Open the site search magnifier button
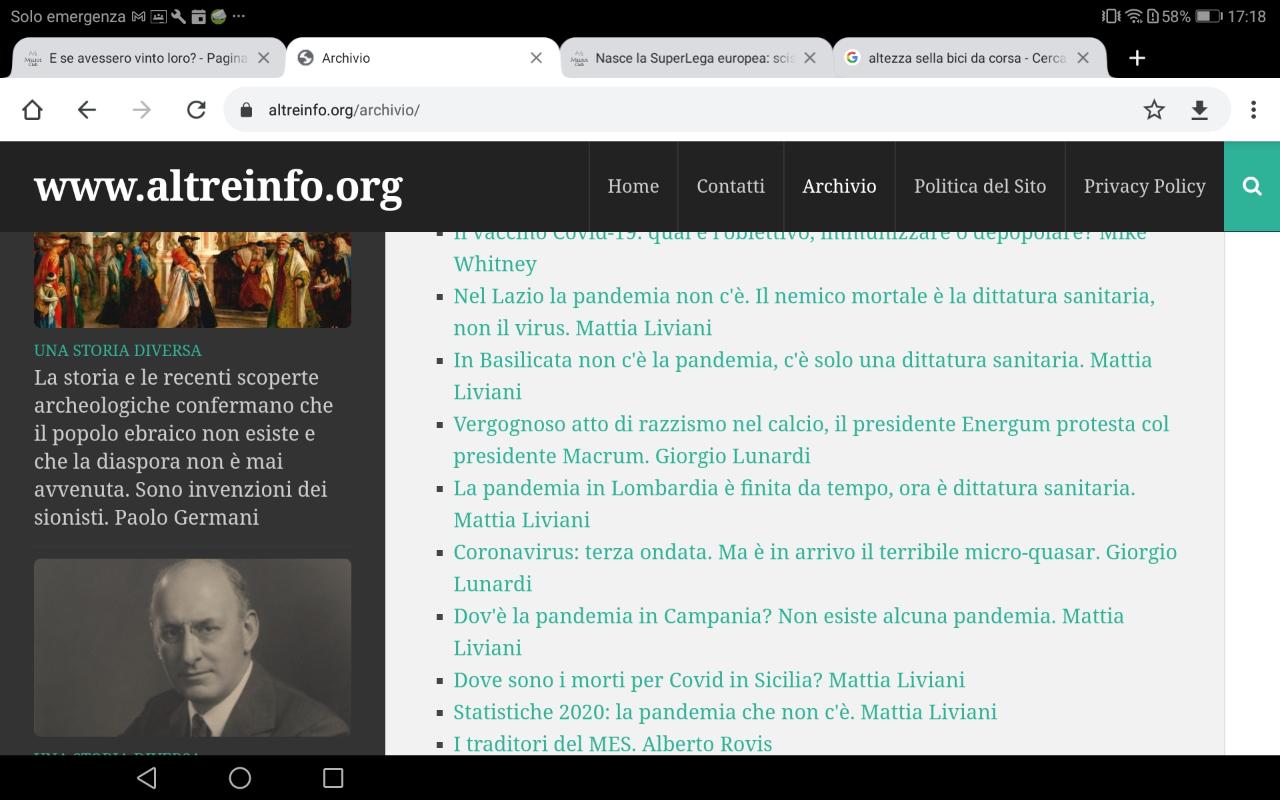The image size is (1280, 800). point(1252,186)
